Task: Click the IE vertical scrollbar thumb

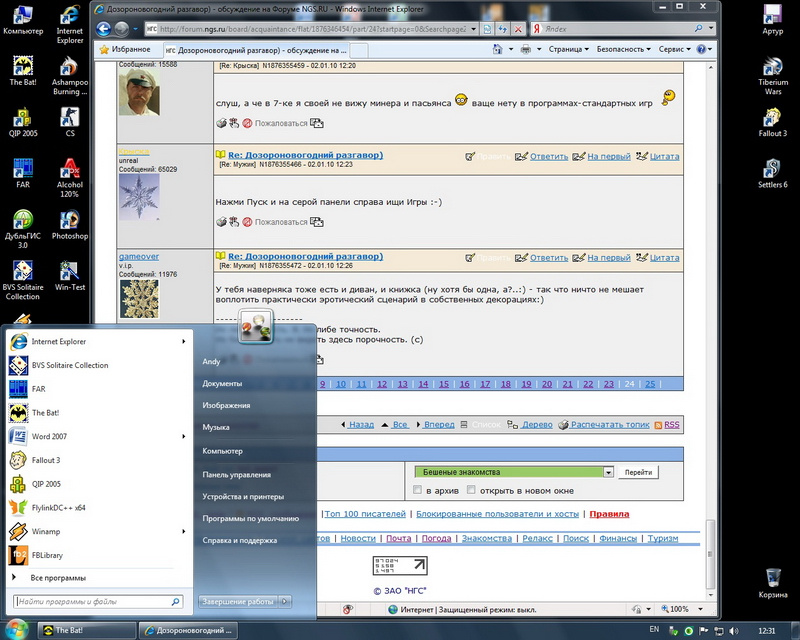Action: pos(710,553)
